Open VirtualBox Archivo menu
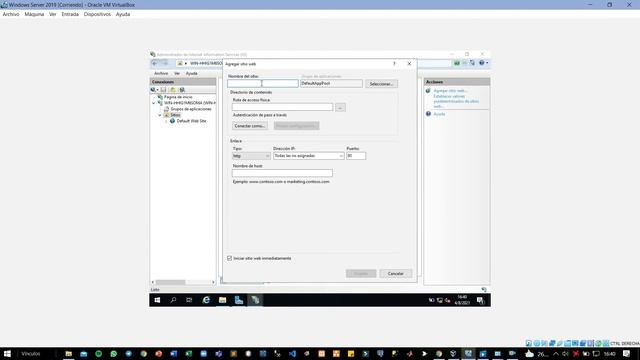 click(x=11, y=14)
